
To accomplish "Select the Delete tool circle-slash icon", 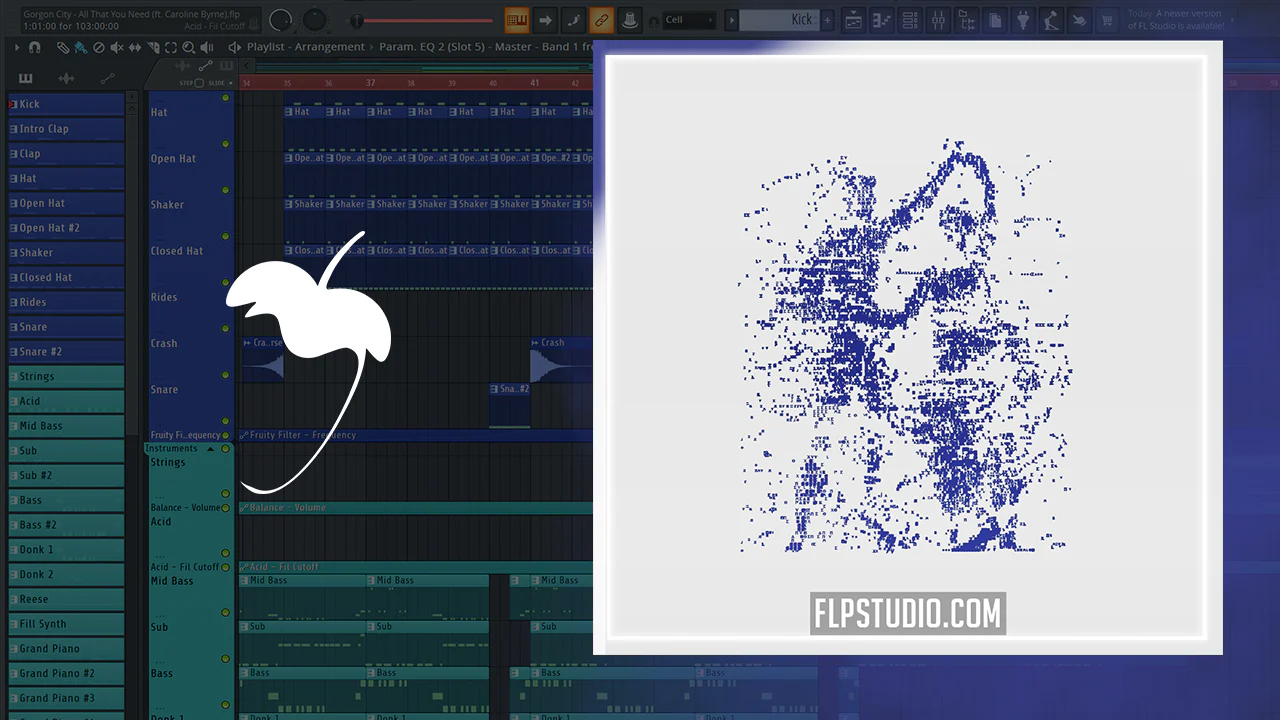I will click(99, 47).
